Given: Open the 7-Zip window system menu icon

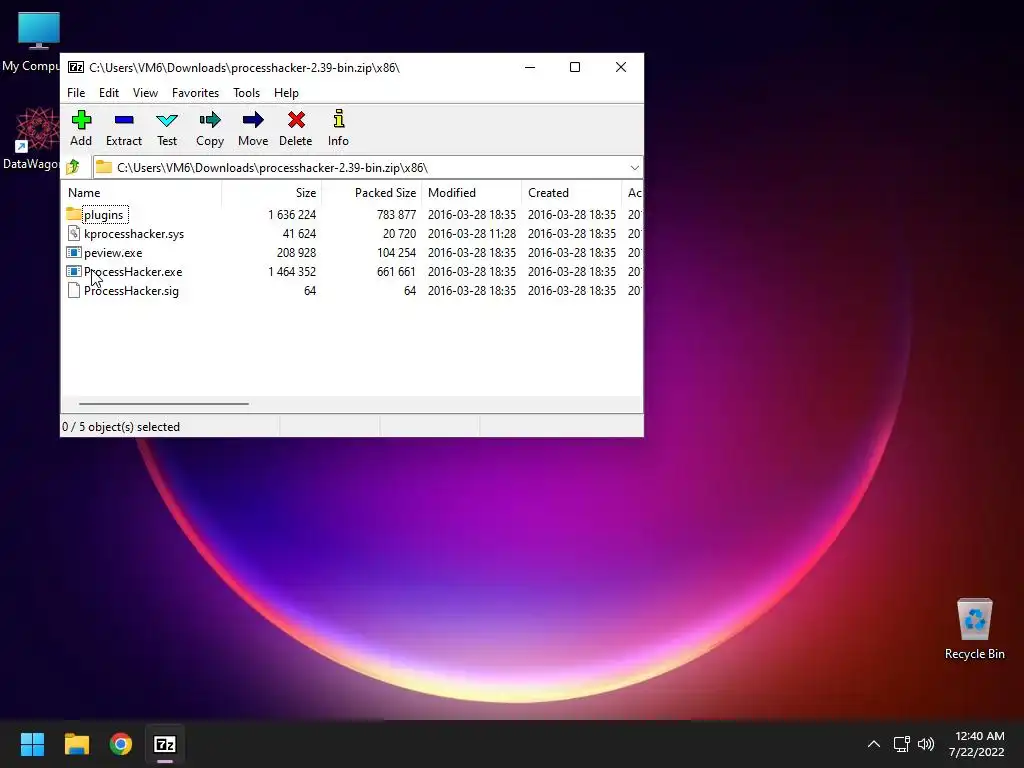Looking at the screenshot, I should click(x=76, y=67).
